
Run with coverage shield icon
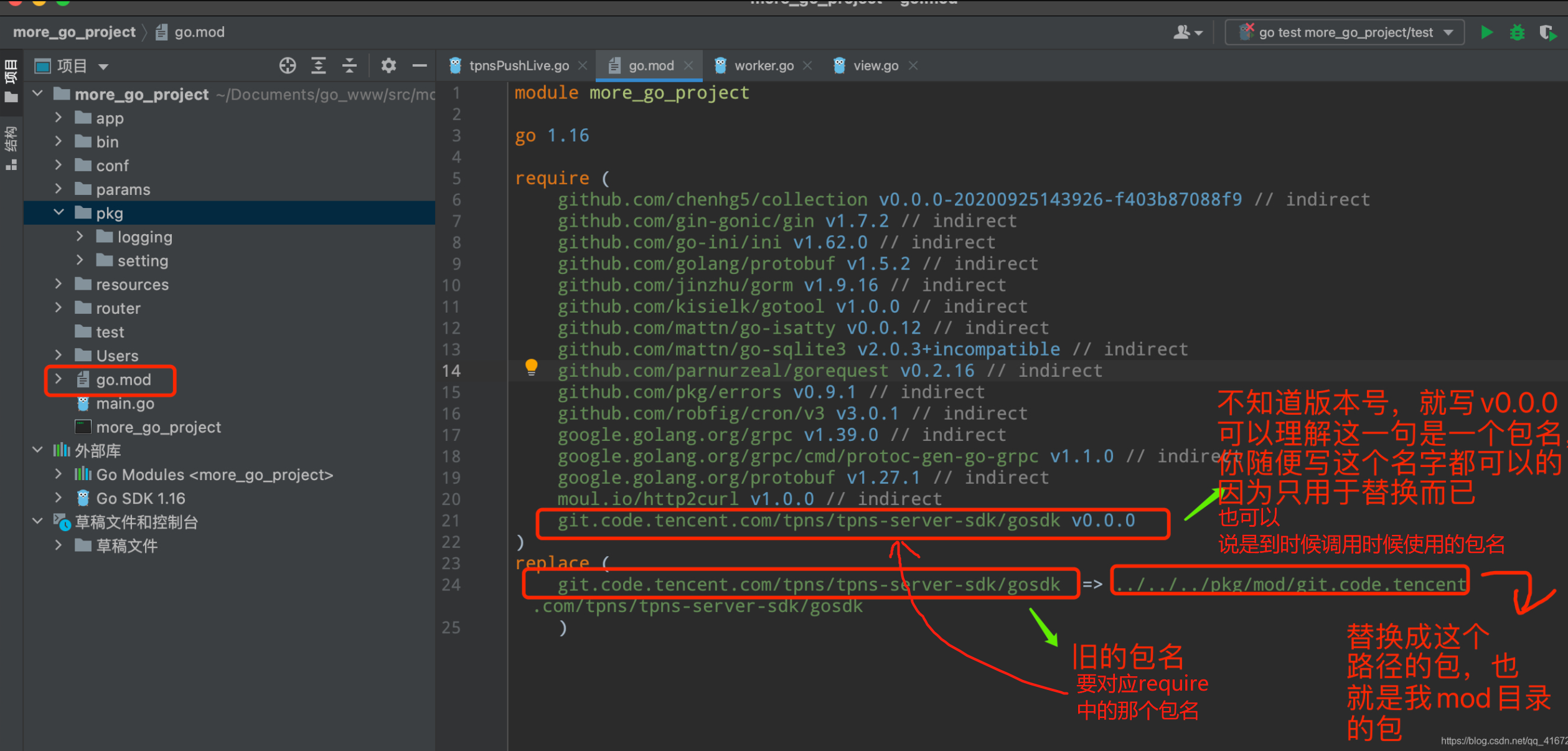point(1547,32)
